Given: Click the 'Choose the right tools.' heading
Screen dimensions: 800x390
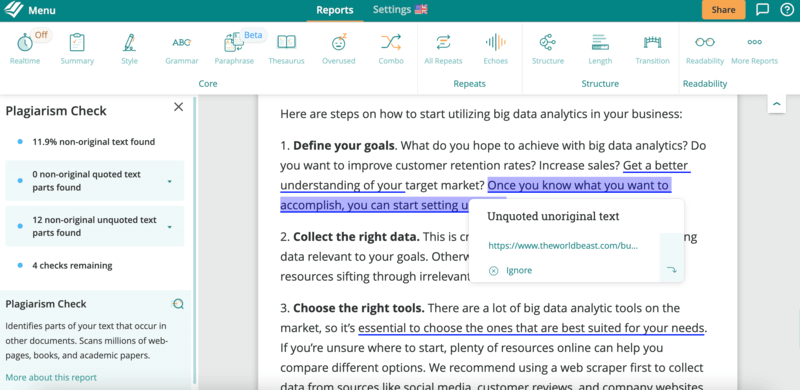Looking at the screenshot, I should (x=359, y=308).
